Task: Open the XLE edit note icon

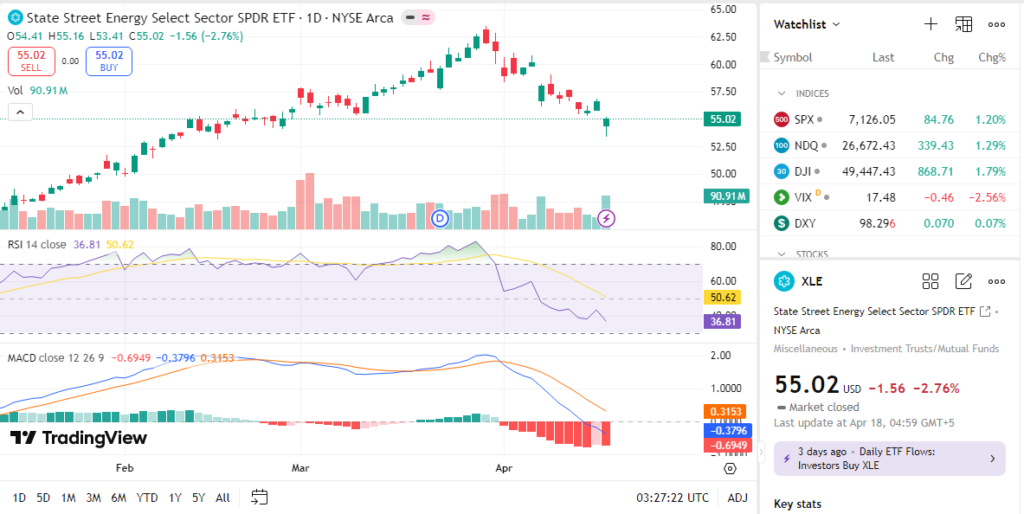Action: 964,281
